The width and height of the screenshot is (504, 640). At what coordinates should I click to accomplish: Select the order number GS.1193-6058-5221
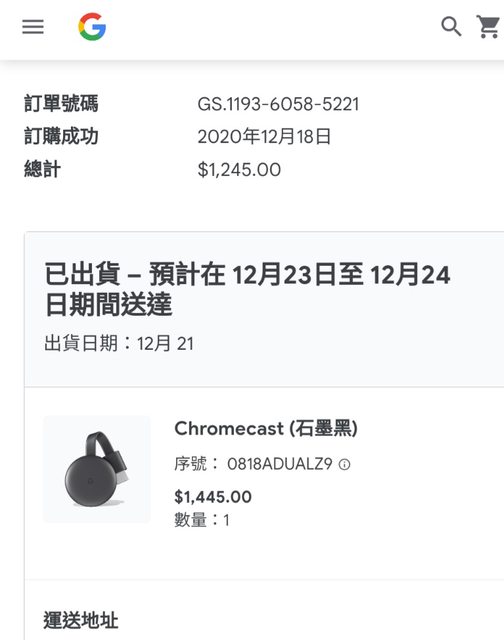[278, 104]
